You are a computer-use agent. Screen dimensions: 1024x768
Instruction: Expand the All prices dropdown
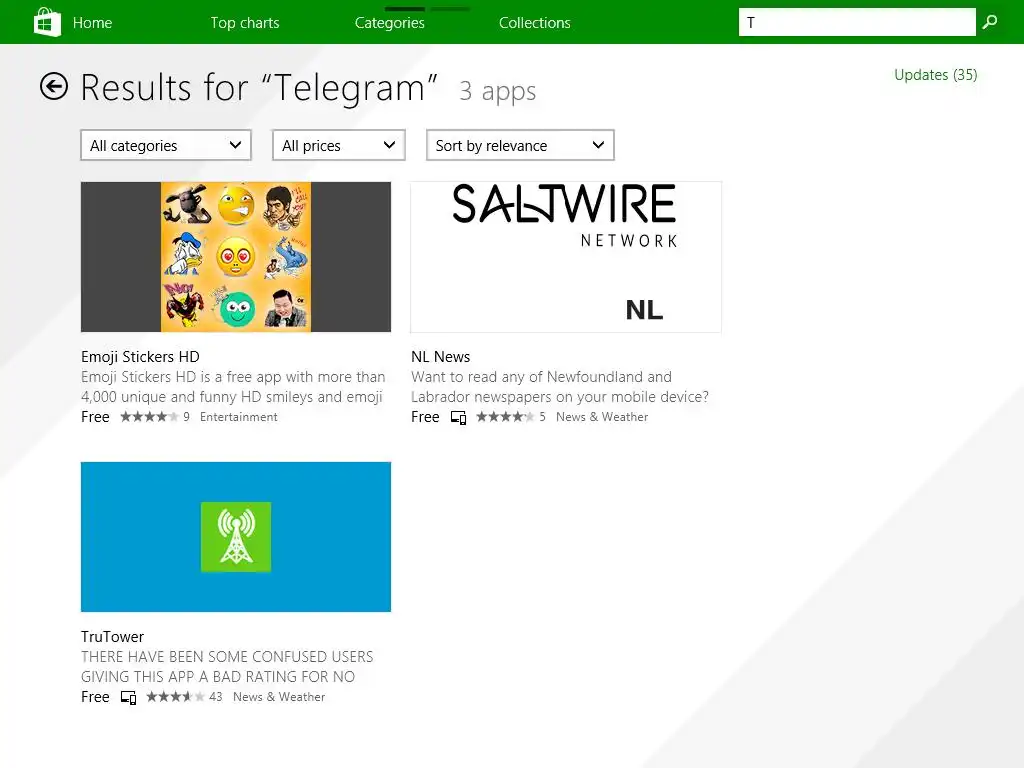pyautogui.click(x=339, y=145)
